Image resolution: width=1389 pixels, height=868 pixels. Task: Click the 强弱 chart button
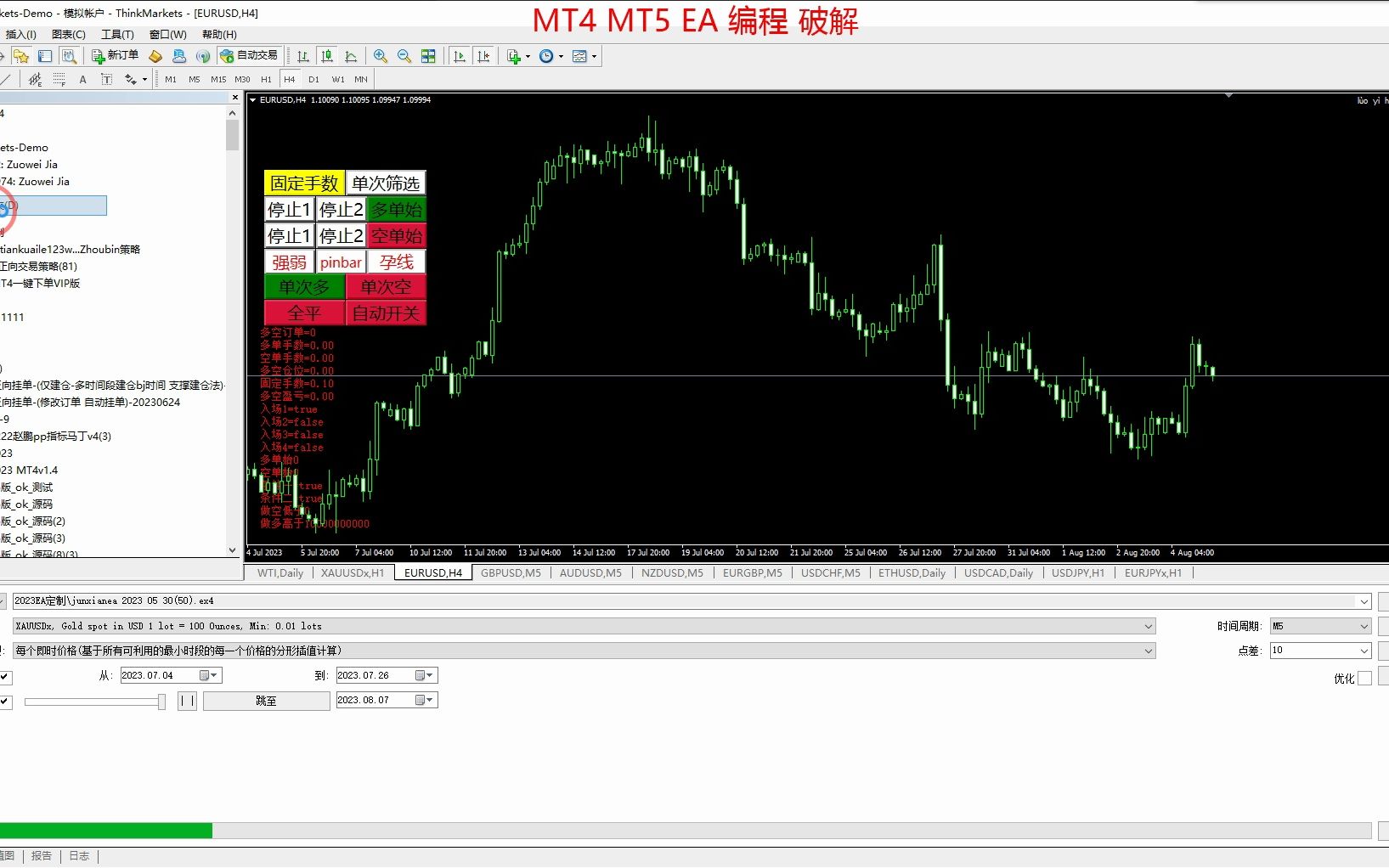point(290,262)
